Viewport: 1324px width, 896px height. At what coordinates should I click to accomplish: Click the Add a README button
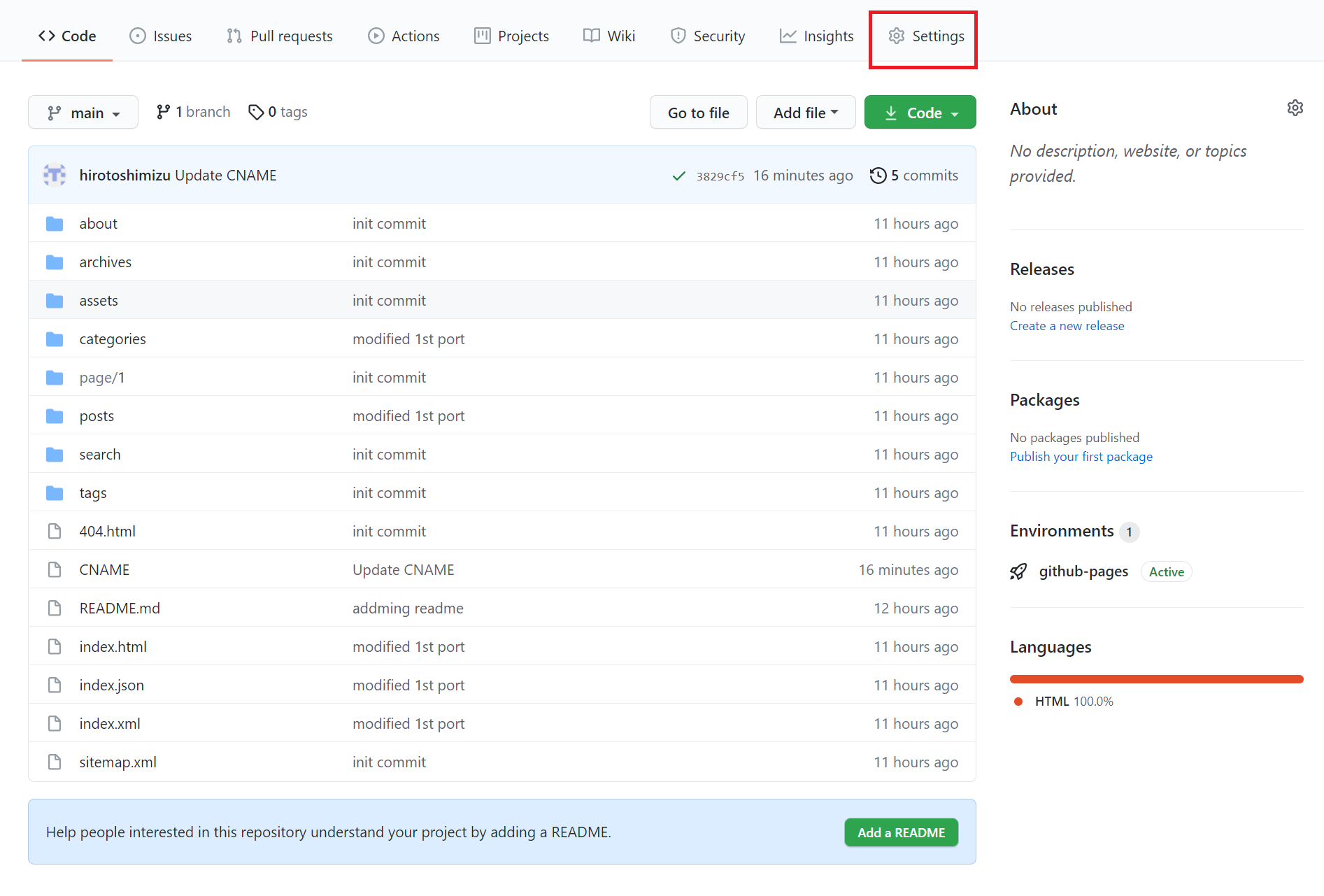901,832
